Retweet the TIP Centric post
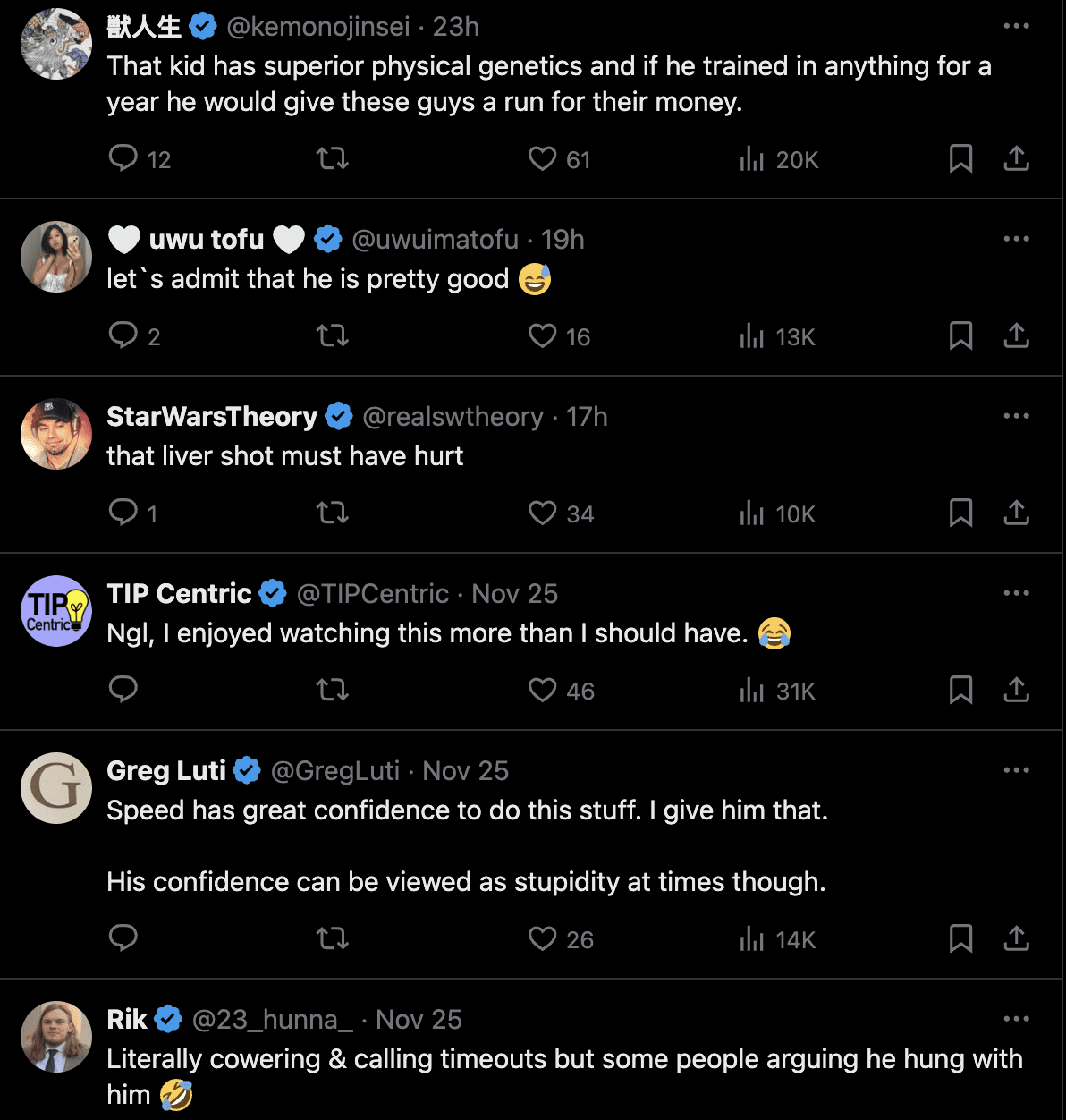The height and width of the screenshot is (1120, 1066). 333,691
